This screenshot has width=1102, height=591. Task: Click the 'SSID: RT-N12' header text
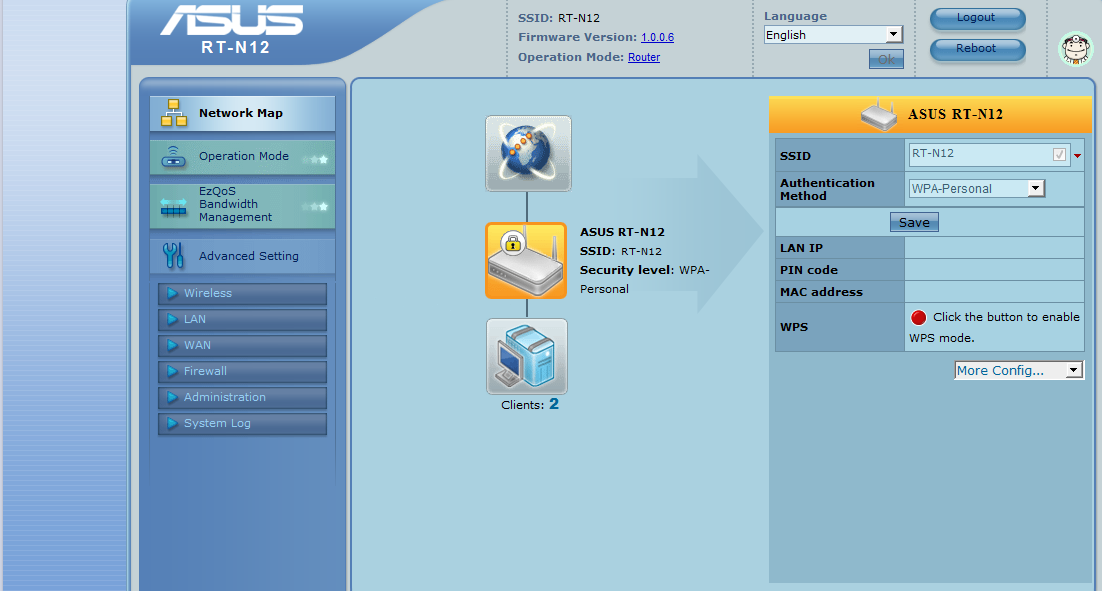click(559, 18)
